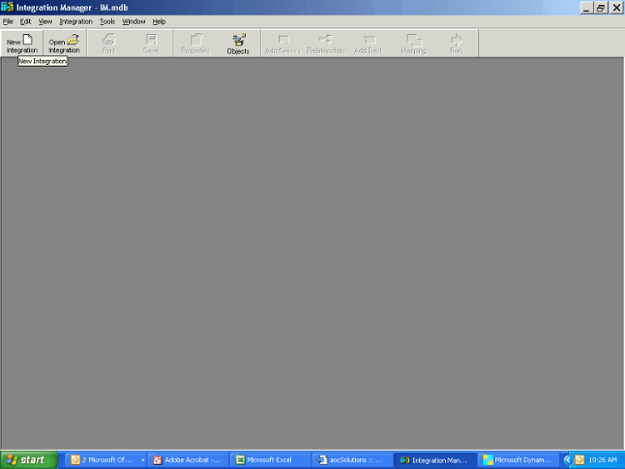The image size is (625, 469).
Task: Show the Help menu
Action: pos(159,21)
